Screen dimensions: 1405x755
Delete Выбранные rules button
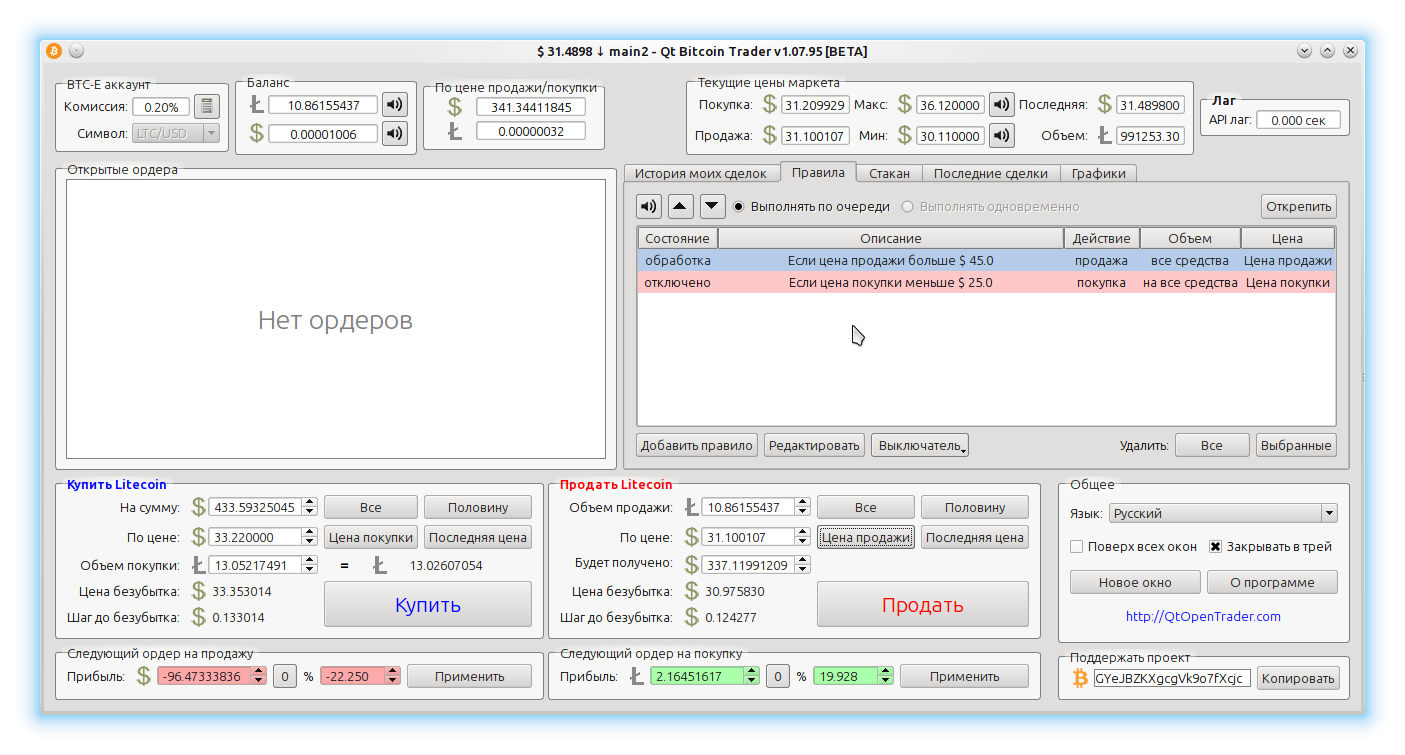click(x=1296, y=445)
